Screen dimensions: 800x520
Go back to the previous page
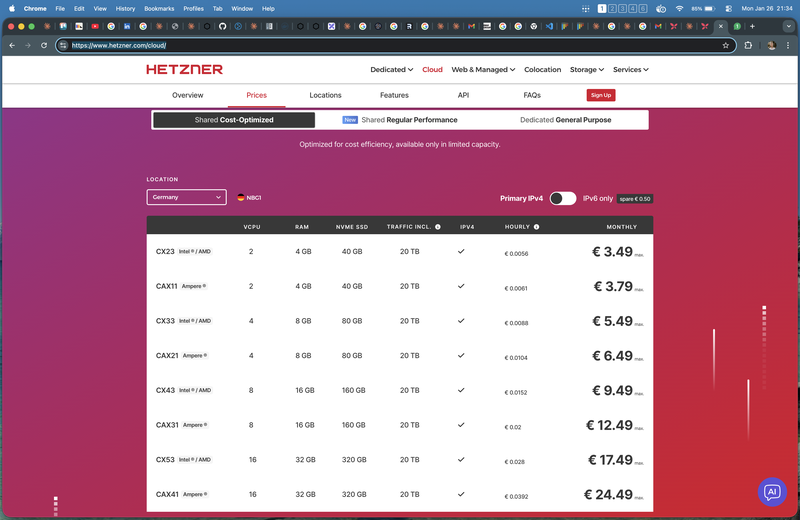click(x=12, y=45)
